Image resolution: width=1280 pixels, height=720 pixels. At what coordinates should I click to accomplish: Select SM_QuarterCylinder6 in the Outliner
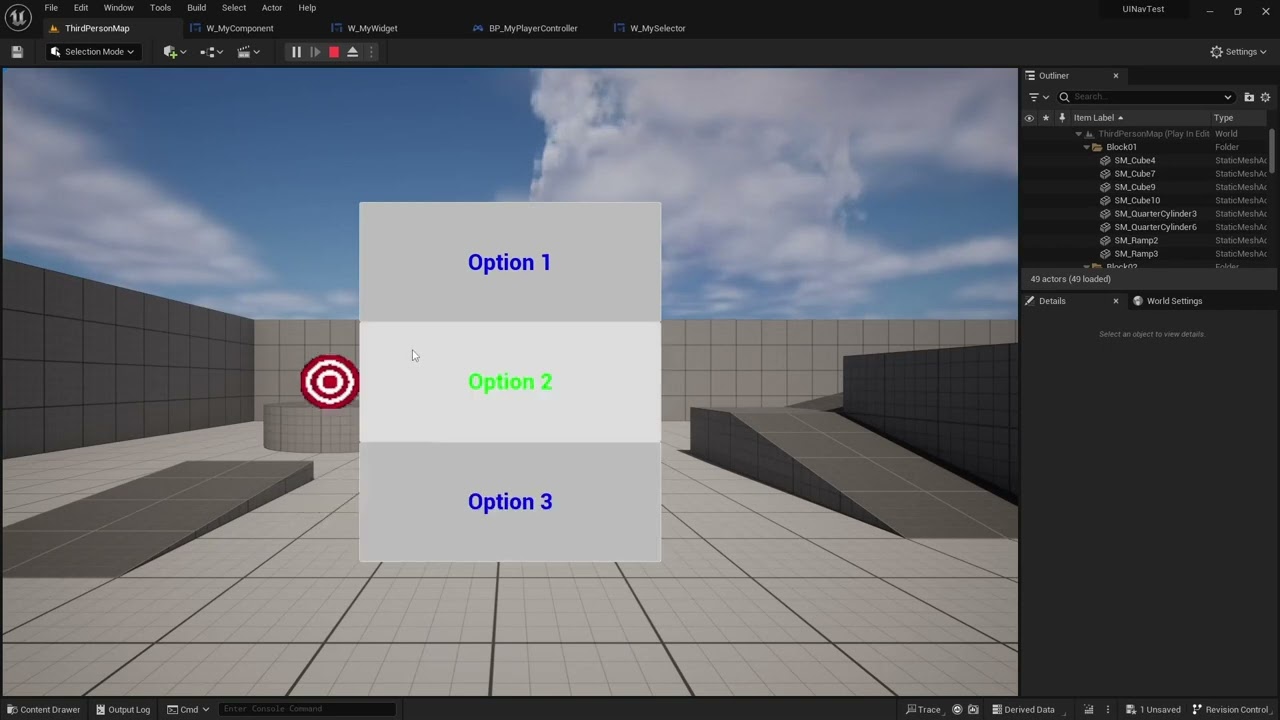point(1155,227)
